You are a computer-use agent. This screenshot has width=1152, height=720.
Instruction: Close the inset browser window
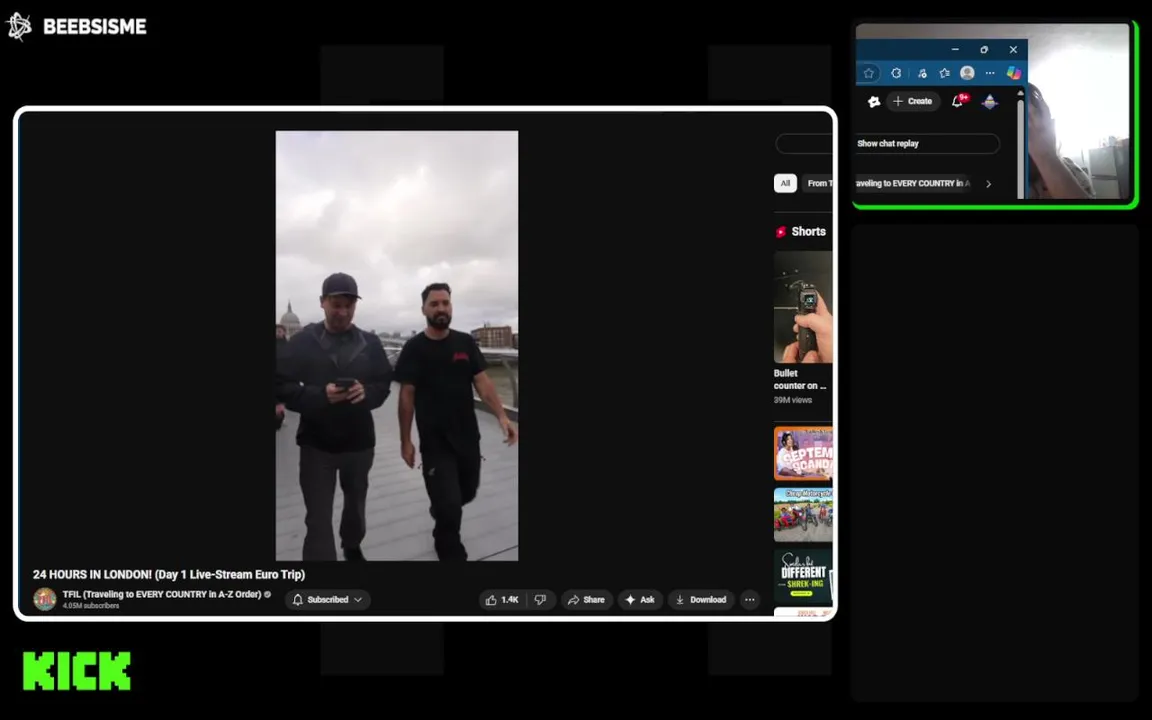point(1013,49)
